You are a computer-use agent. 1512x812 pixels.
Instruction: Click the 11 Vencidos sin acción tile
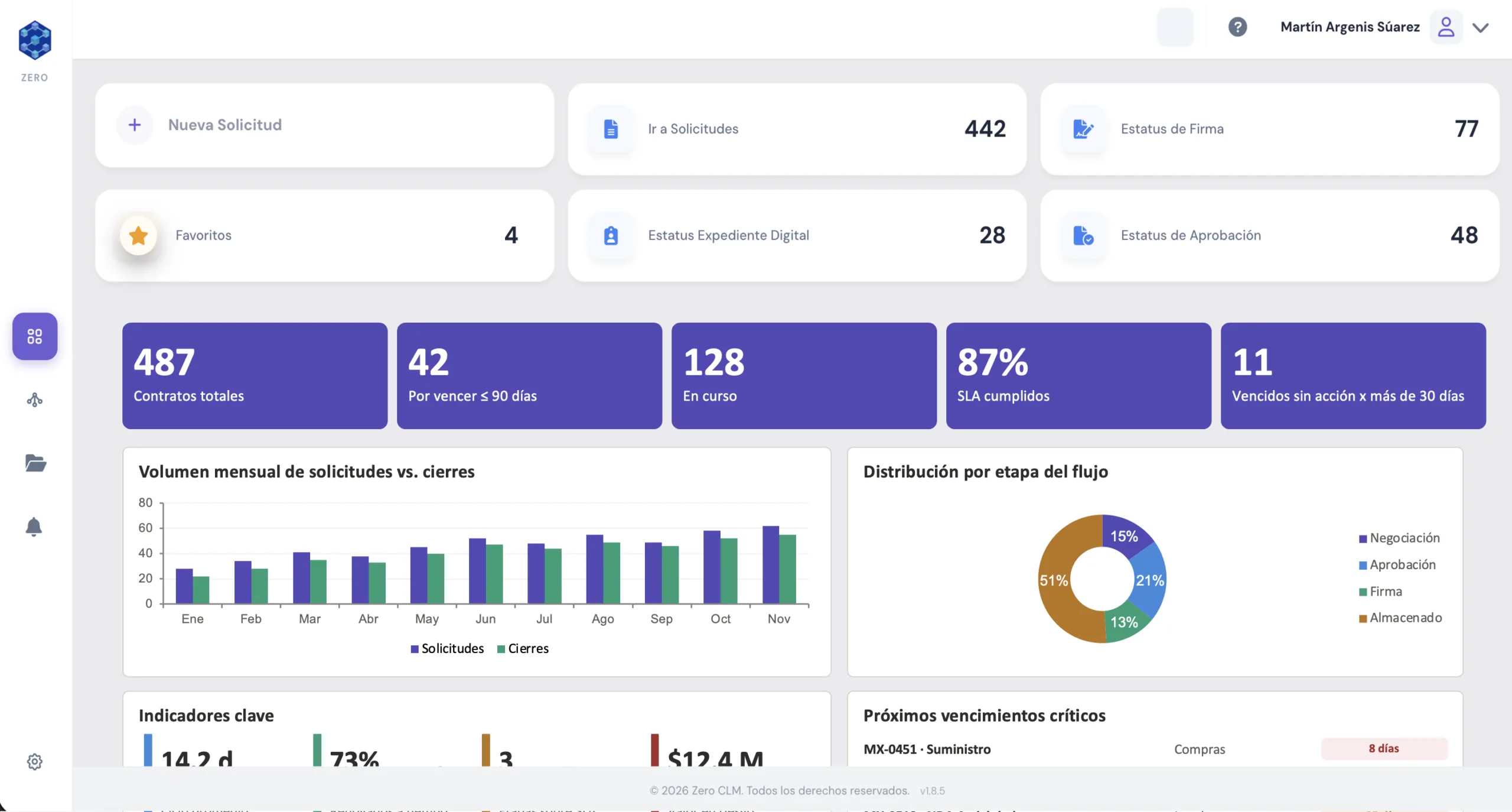click(x=1353, y=375)
